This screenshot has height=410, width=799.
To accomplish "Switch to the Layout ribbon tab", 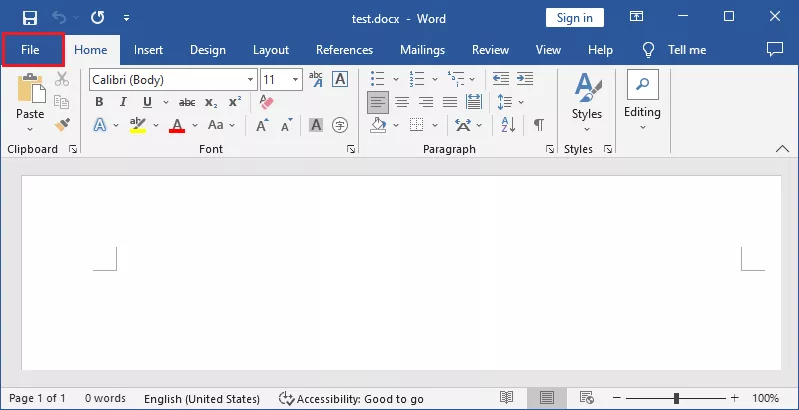I will 270,49.
